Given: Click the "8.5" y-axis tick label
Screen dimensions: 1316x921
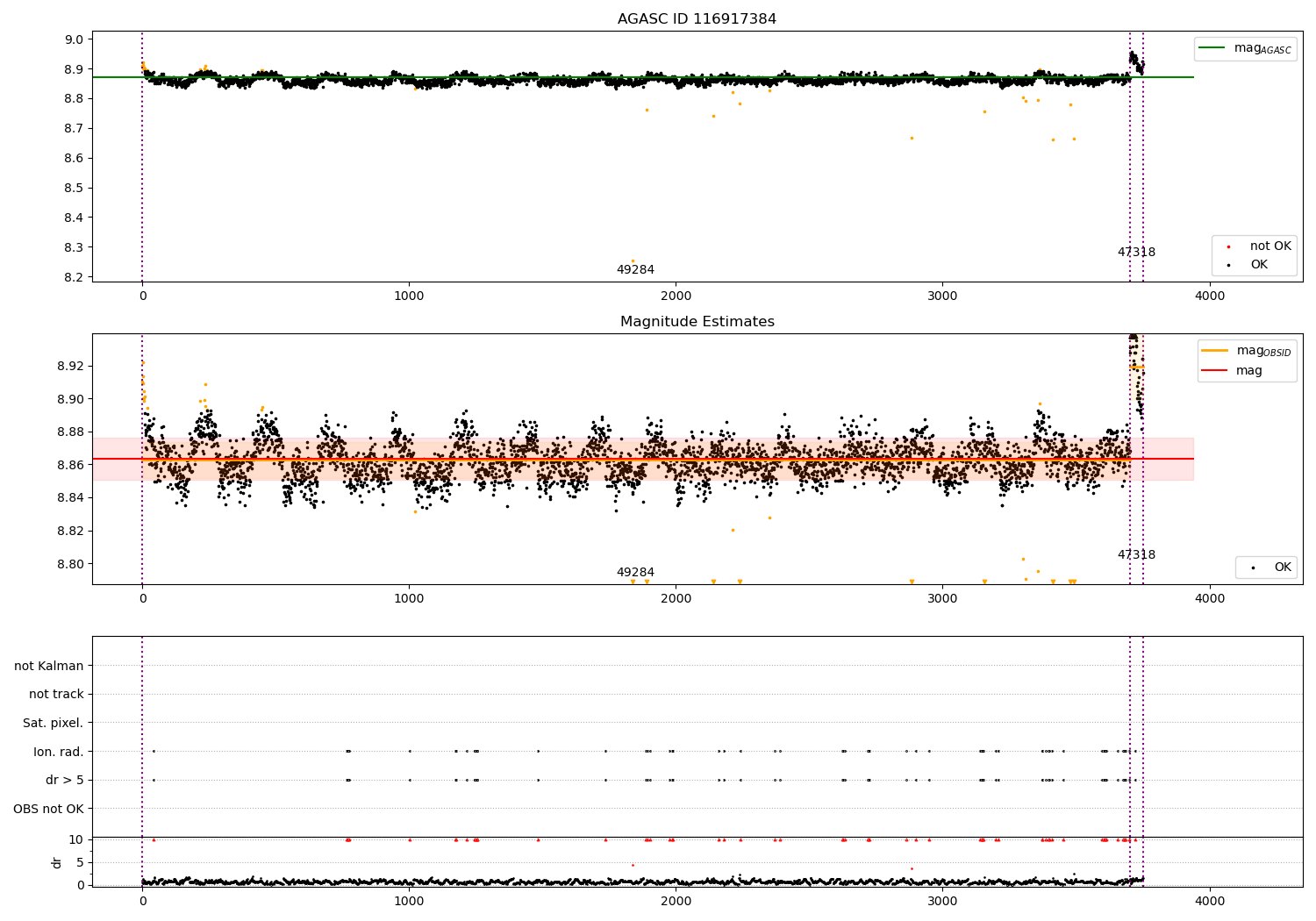Looking at the screenshot, I should (x=74, y=188).
